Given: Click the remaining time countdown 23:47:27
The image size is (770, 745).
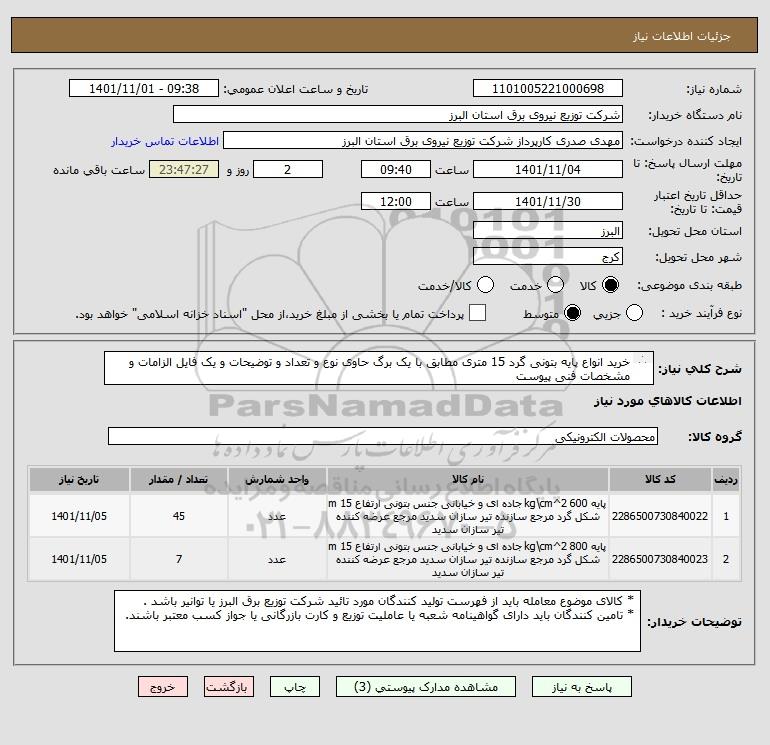Looking at the screenshot, I should click(x=184, y=169).
